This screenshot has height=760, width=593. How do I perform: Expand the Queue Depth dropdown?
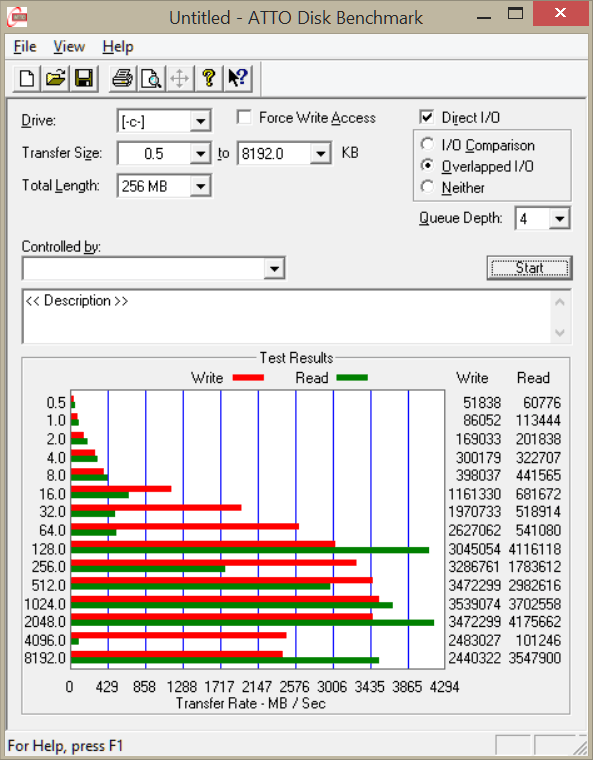(x=559, y=219)
